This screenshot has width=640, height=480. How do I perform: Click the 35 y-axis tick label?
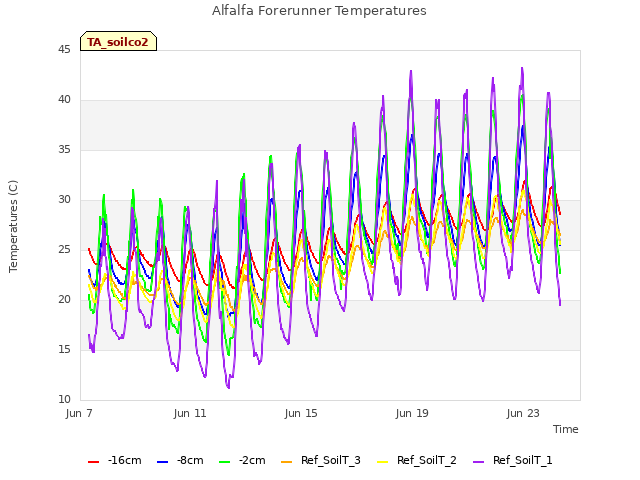coord(64,150)
